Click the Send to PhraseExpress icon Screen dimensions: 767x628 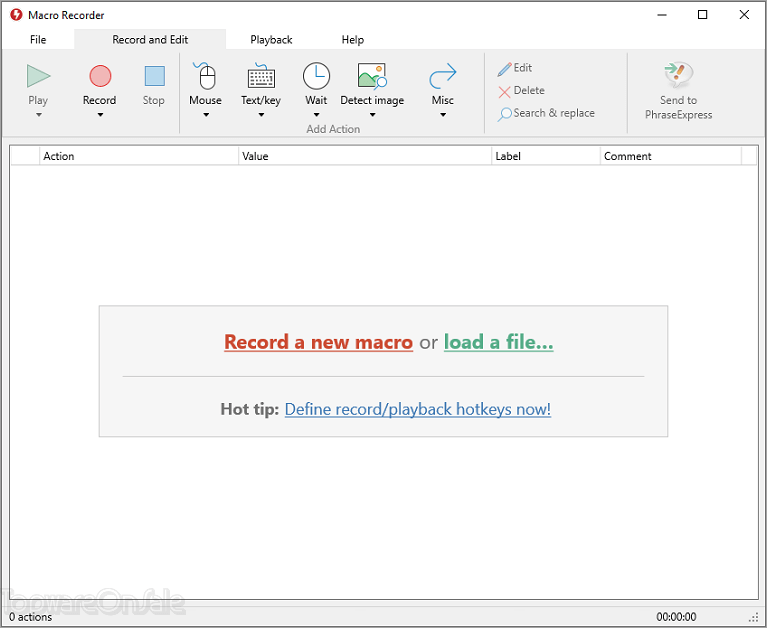click(678, 75)
